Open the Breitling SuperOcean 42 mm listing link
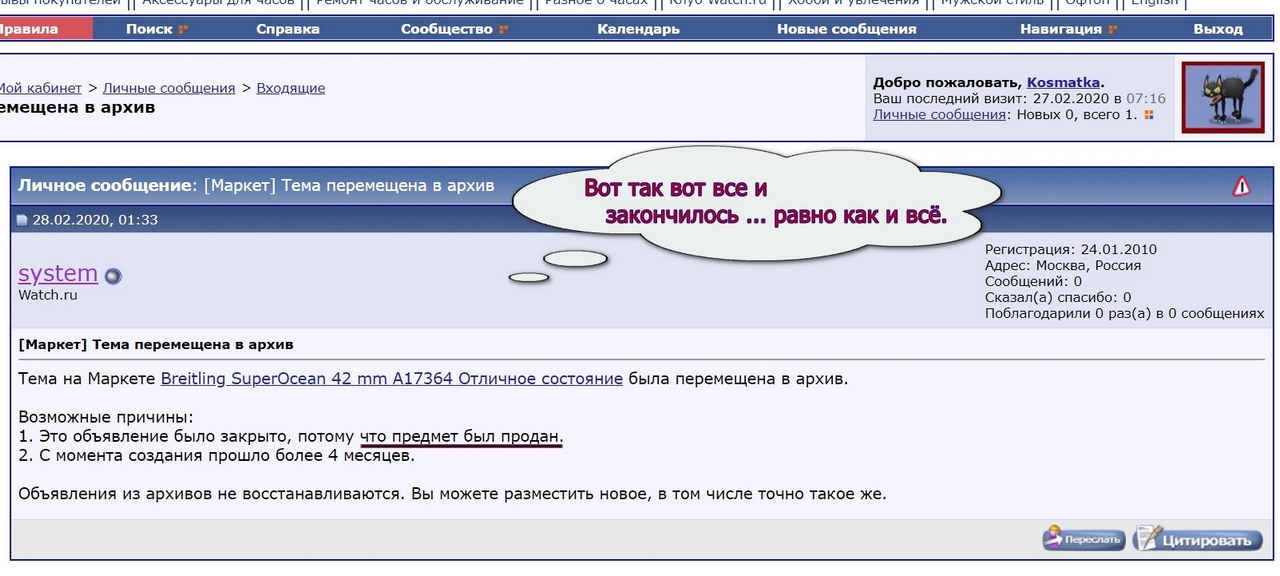Image resolution: width=1280 pixels, height=576 pixels. click(392, 379)
